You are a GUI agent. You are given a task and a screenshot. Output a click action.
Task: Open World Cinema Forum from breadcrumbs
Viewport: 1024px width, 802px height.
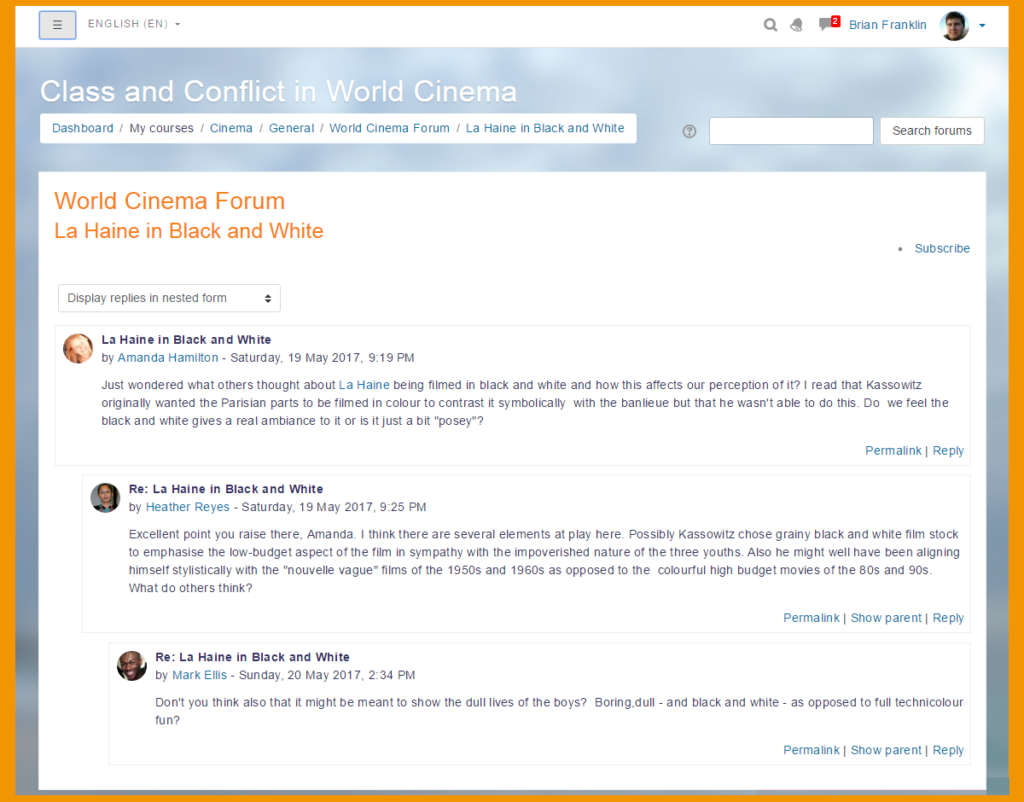[x=389, y=128]
